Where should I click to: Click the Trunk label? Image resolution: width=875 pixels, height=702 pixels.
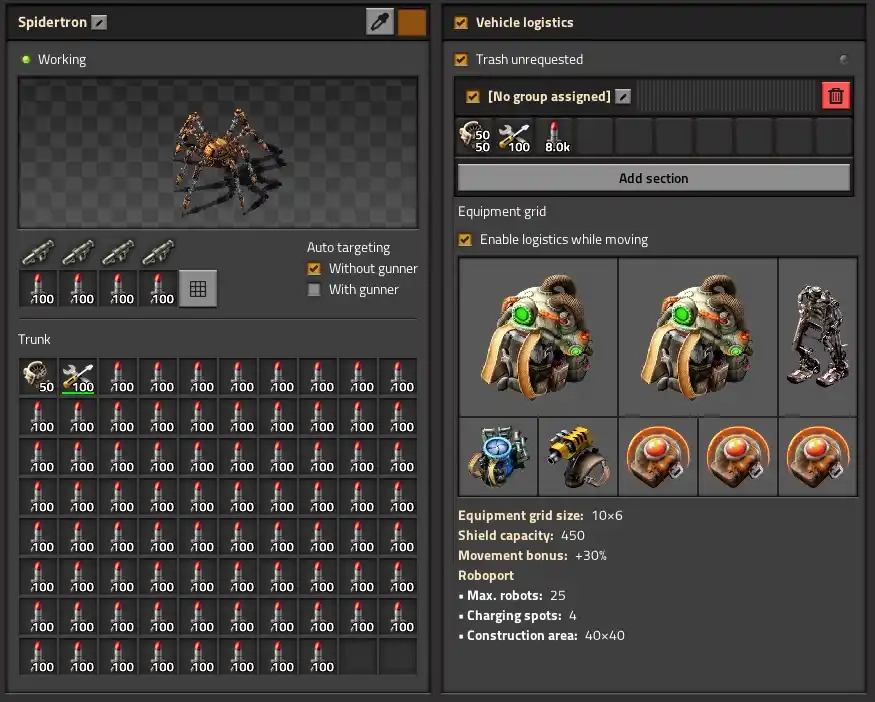34,339
